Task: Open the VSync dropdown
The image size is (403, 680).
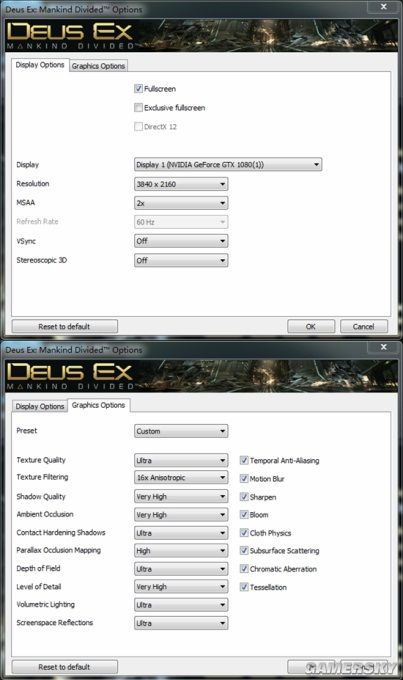Action: coord(181,241)
